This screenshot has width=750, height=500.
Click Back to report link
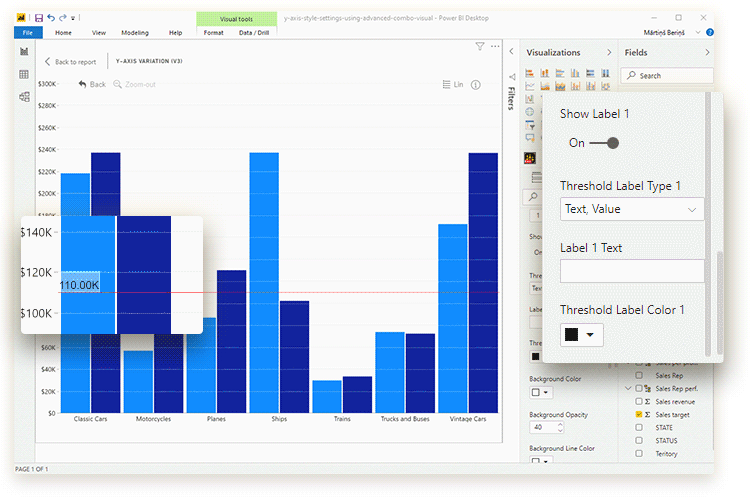pos(70,62)
